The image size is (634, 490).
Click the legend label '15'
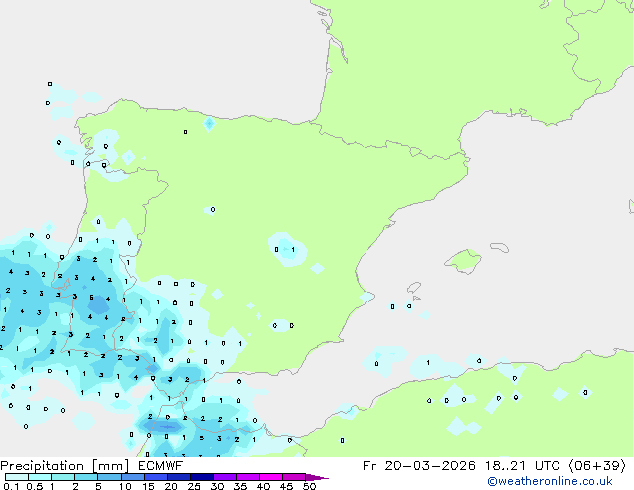pos(148,486)
